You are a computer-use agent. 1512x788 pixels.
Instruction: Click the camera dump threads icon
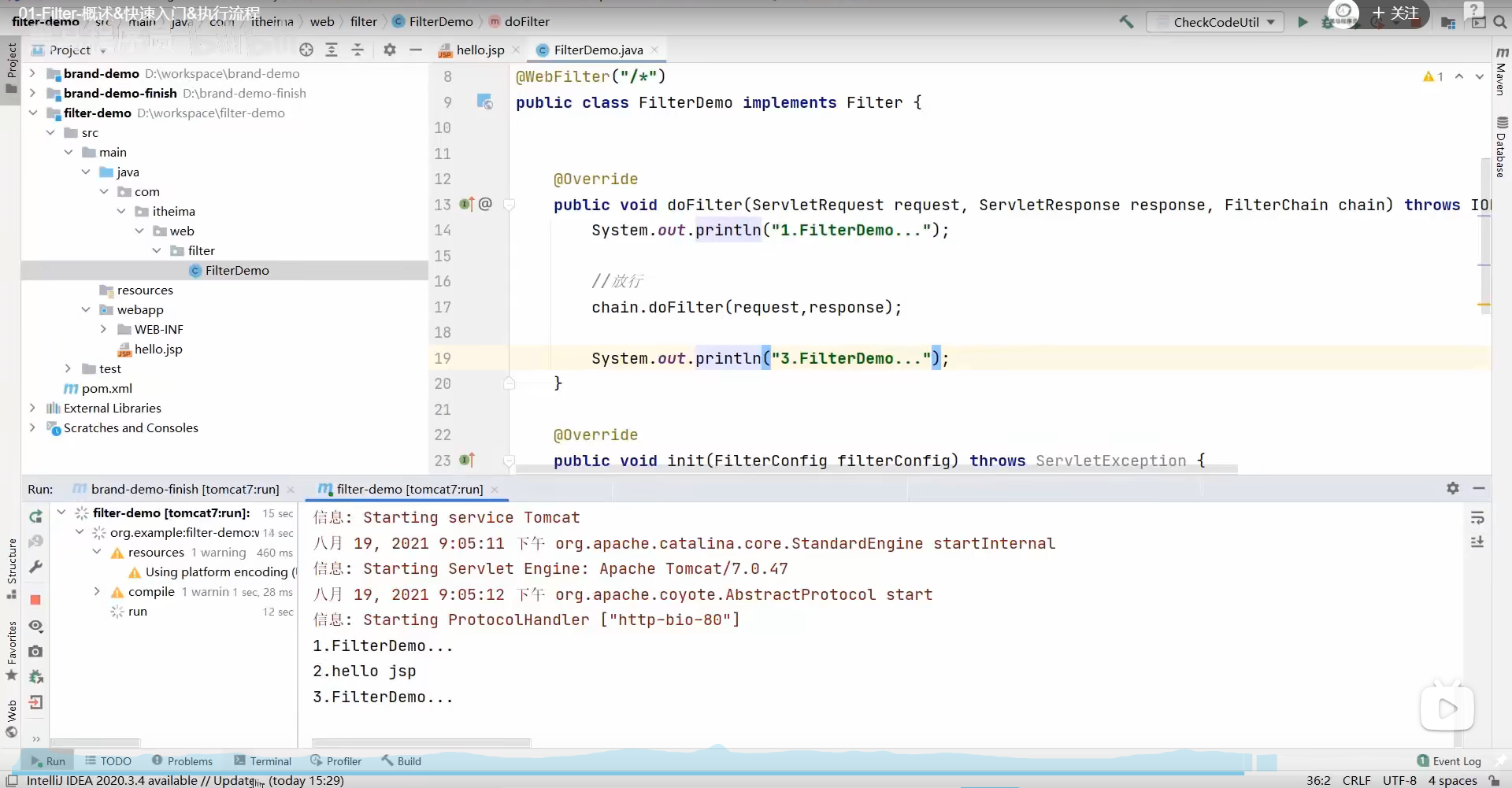tap(35, 651)
